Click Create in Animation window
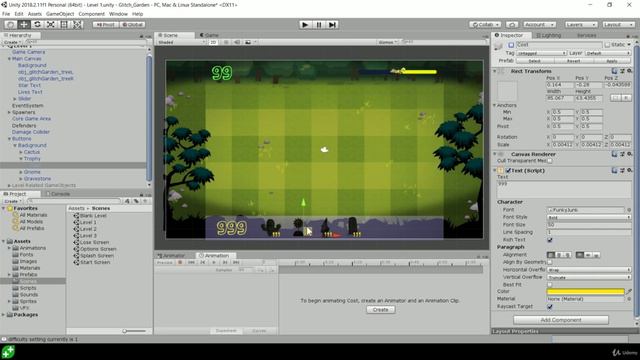640x360 pixels. pyautogui.click(x=380, y=310)
